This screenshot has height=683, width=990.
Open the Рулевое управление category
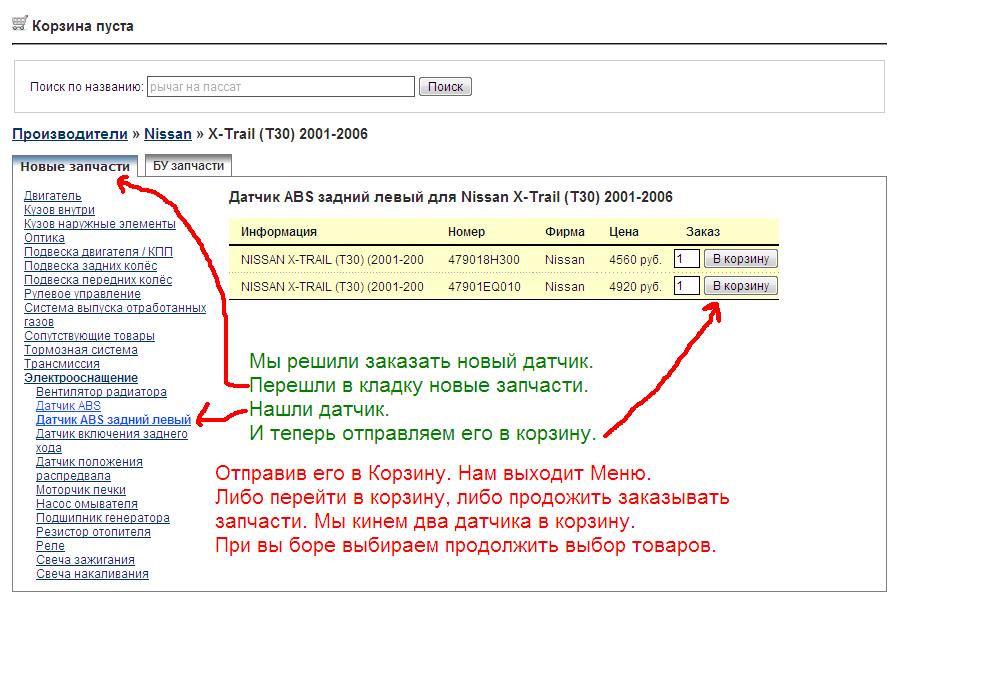[x=82, y=294]
